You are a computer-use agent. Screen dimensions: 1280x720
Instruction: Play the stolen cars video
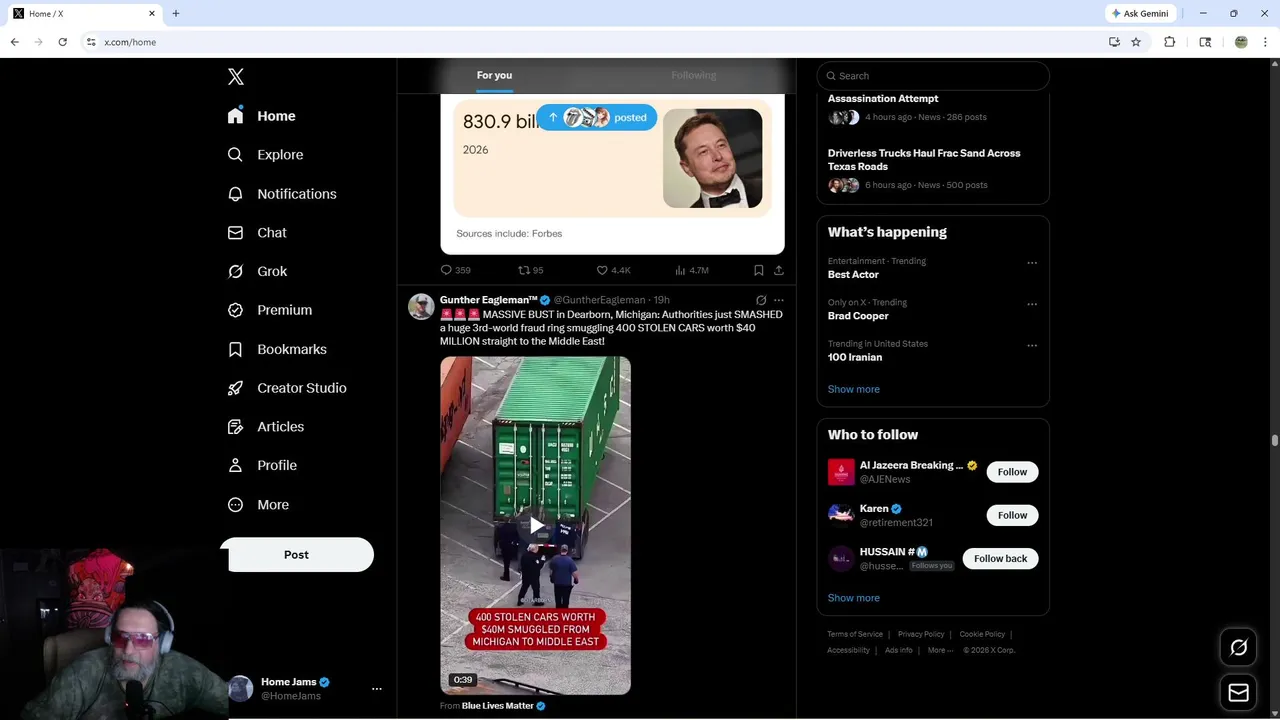[x=536, y=525]
